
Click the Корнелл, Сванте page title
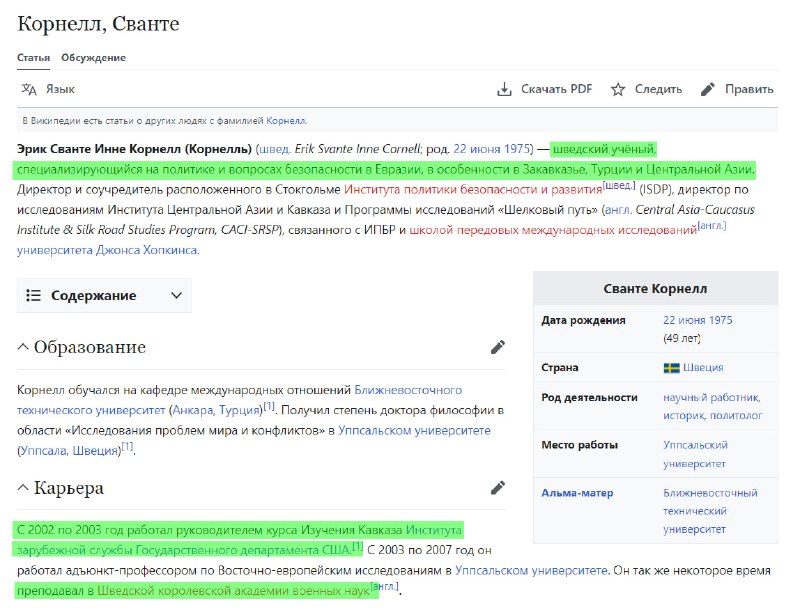[98, 24]
